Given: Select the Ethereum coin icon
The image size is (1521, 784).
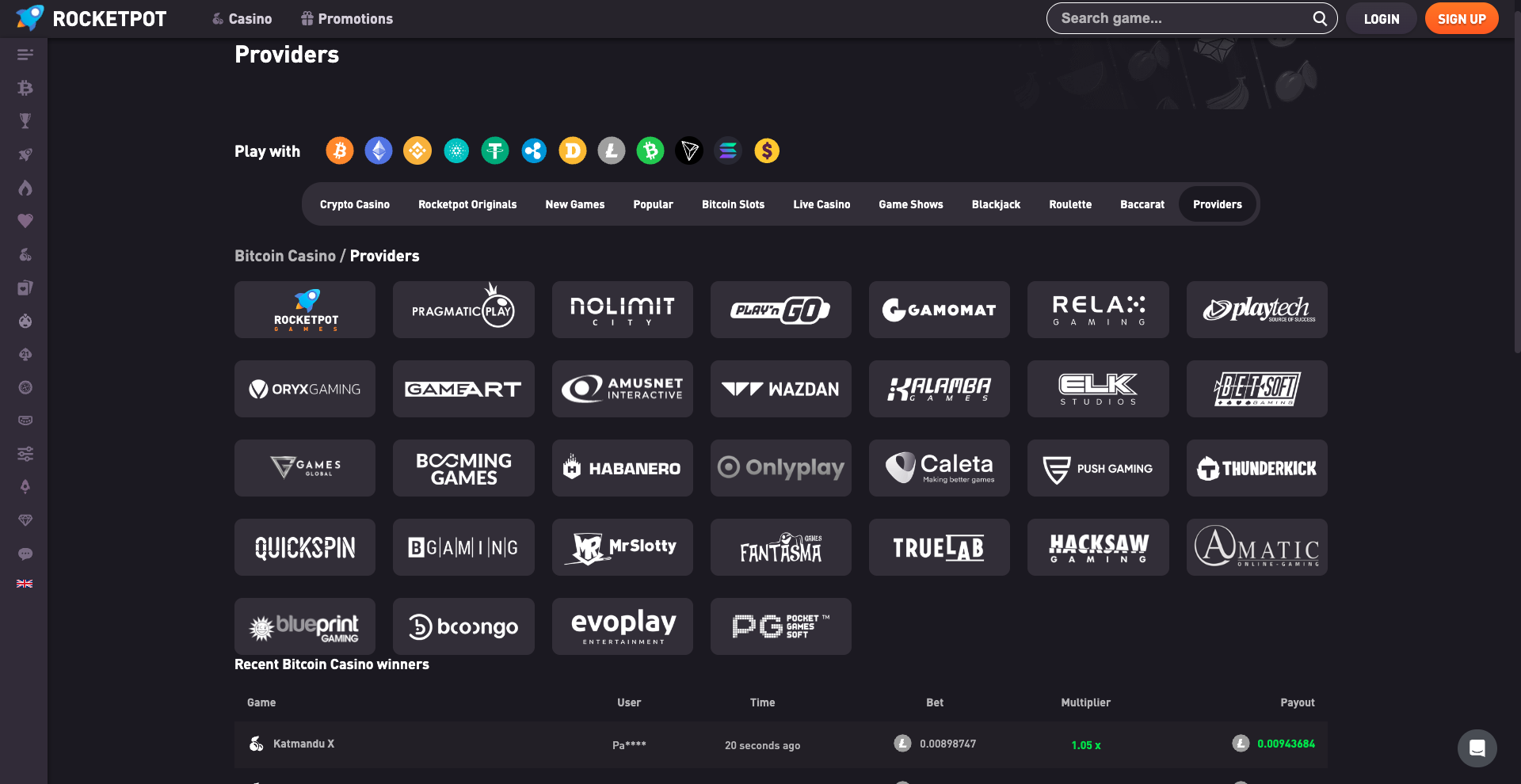Looking at the screenshot, I should (379, 150).
